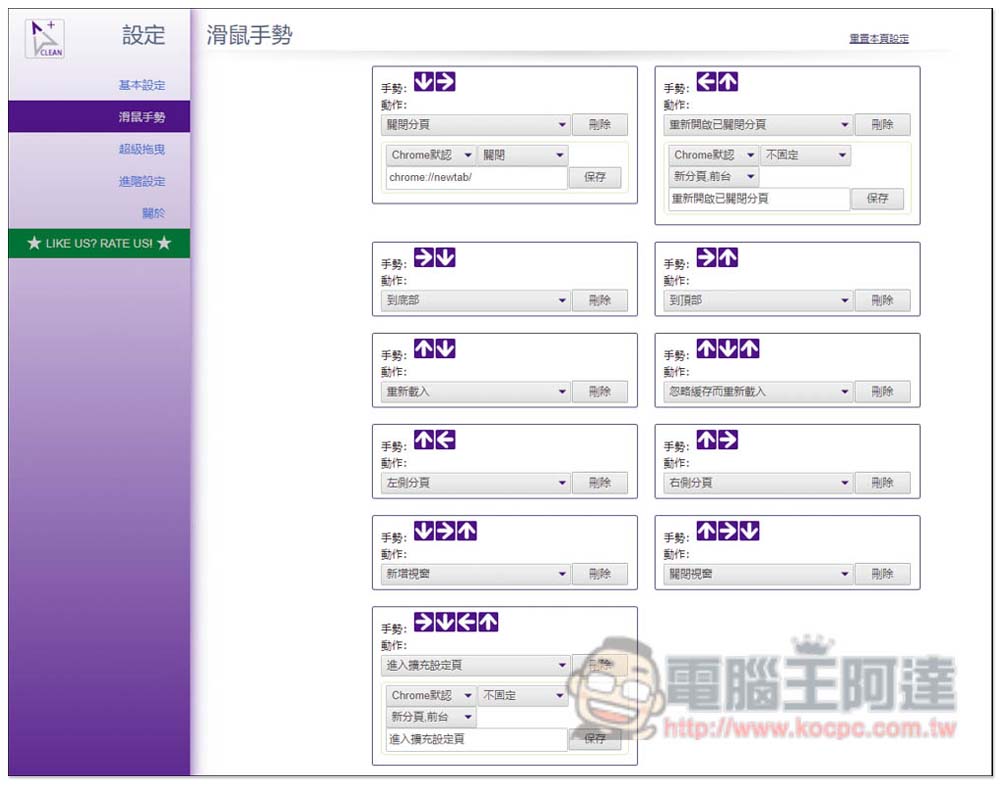Image resolution: width=1000 pixels, height=785 pixels.
Task: Open the 新分頁,前台 dropdown in 進入擴充設定頁 box
Action: pos(430,717)
